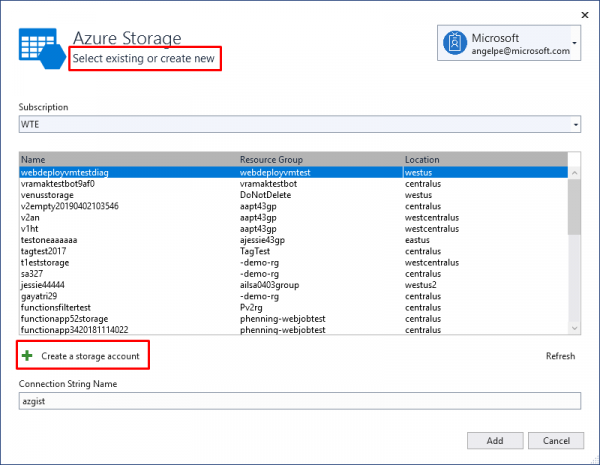Select the vramaktestbot9af0 storage row

pyautogui.click(x=58, y=184)
